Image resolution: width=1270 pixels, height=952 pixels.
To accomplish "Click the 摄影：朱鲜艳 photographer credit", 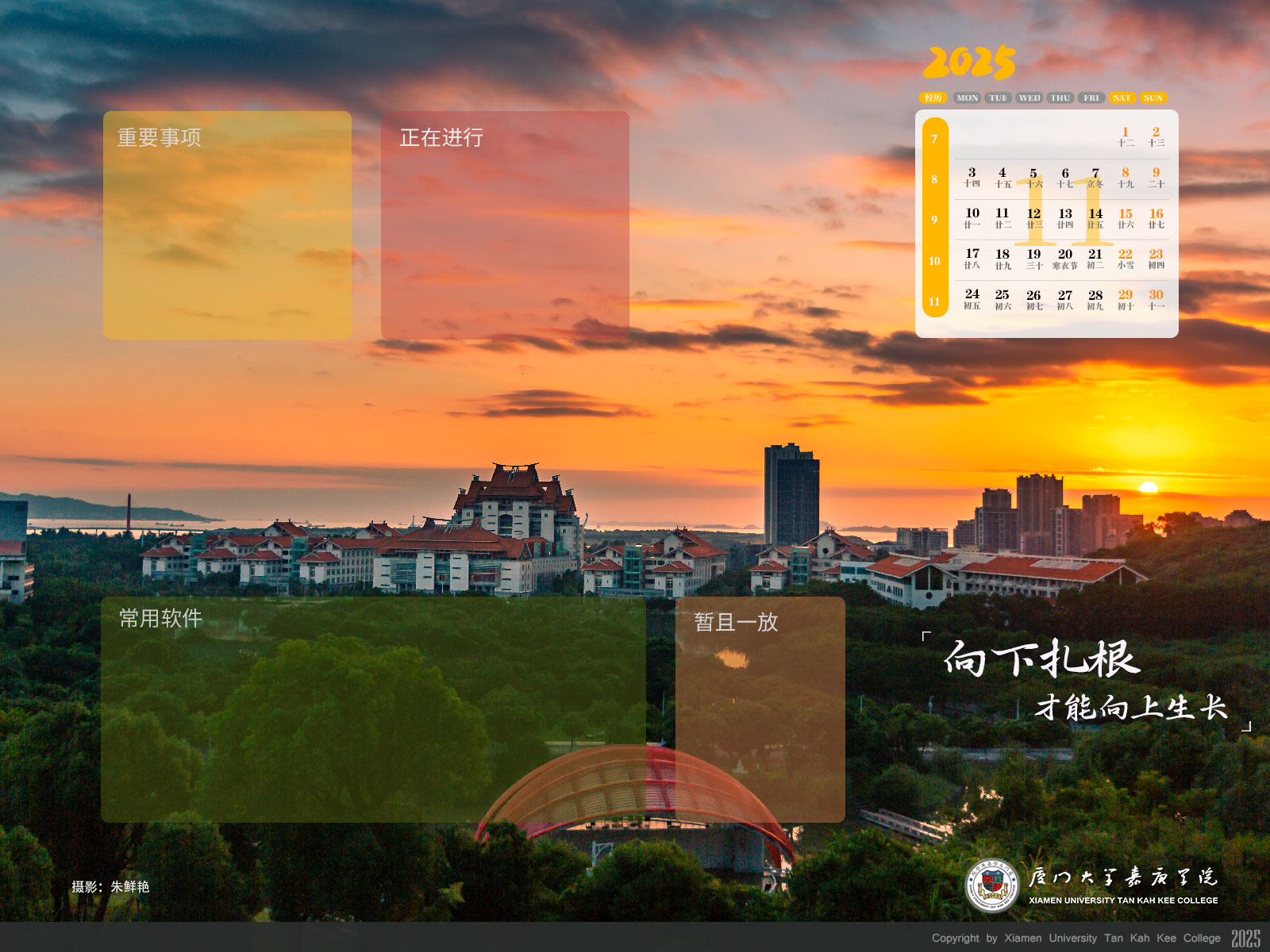I will pos(110,886).
